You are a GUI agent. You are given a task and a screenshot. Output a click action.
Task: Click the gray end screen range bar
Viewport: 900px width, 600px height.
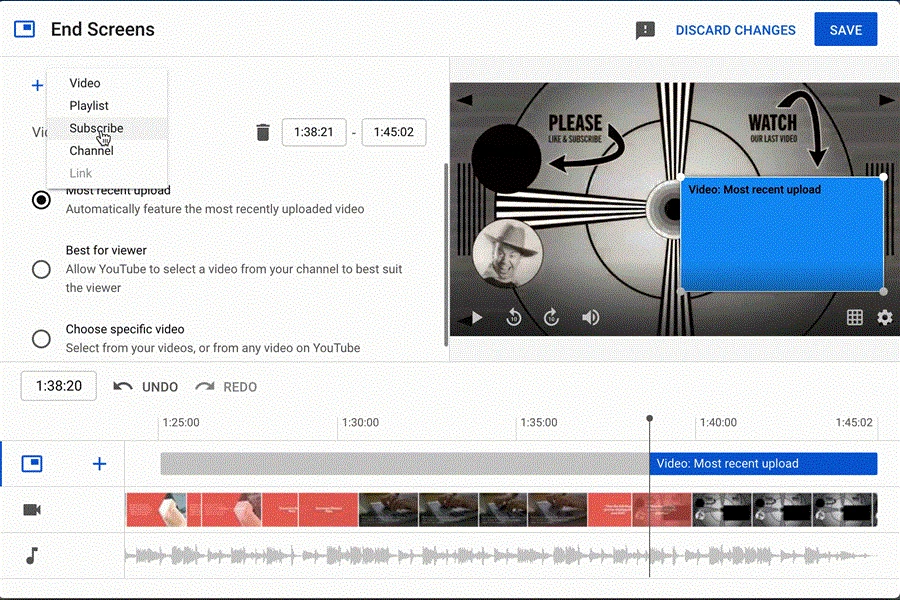[405, 464]
